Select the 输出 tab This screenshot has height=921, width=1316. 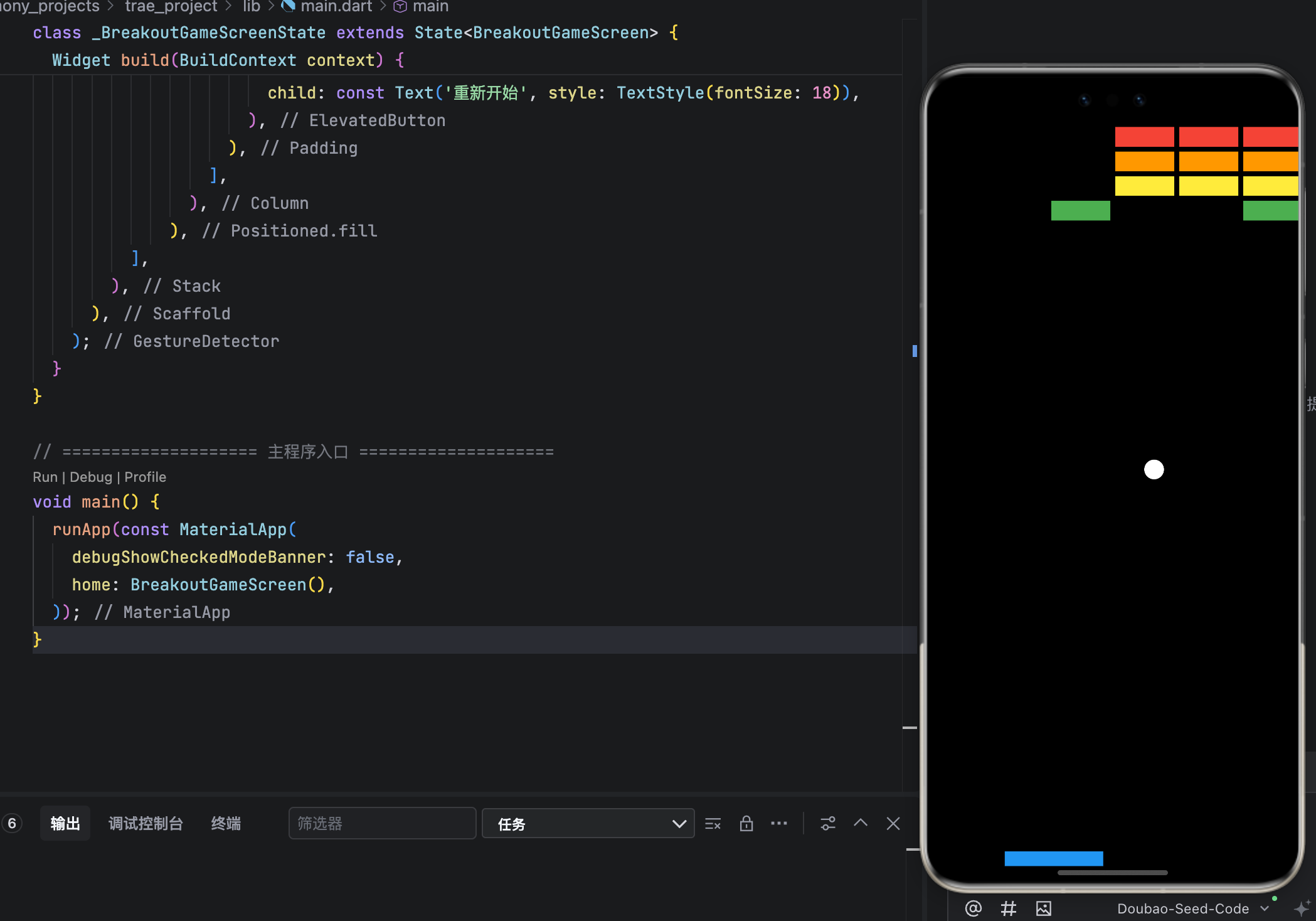65,824
